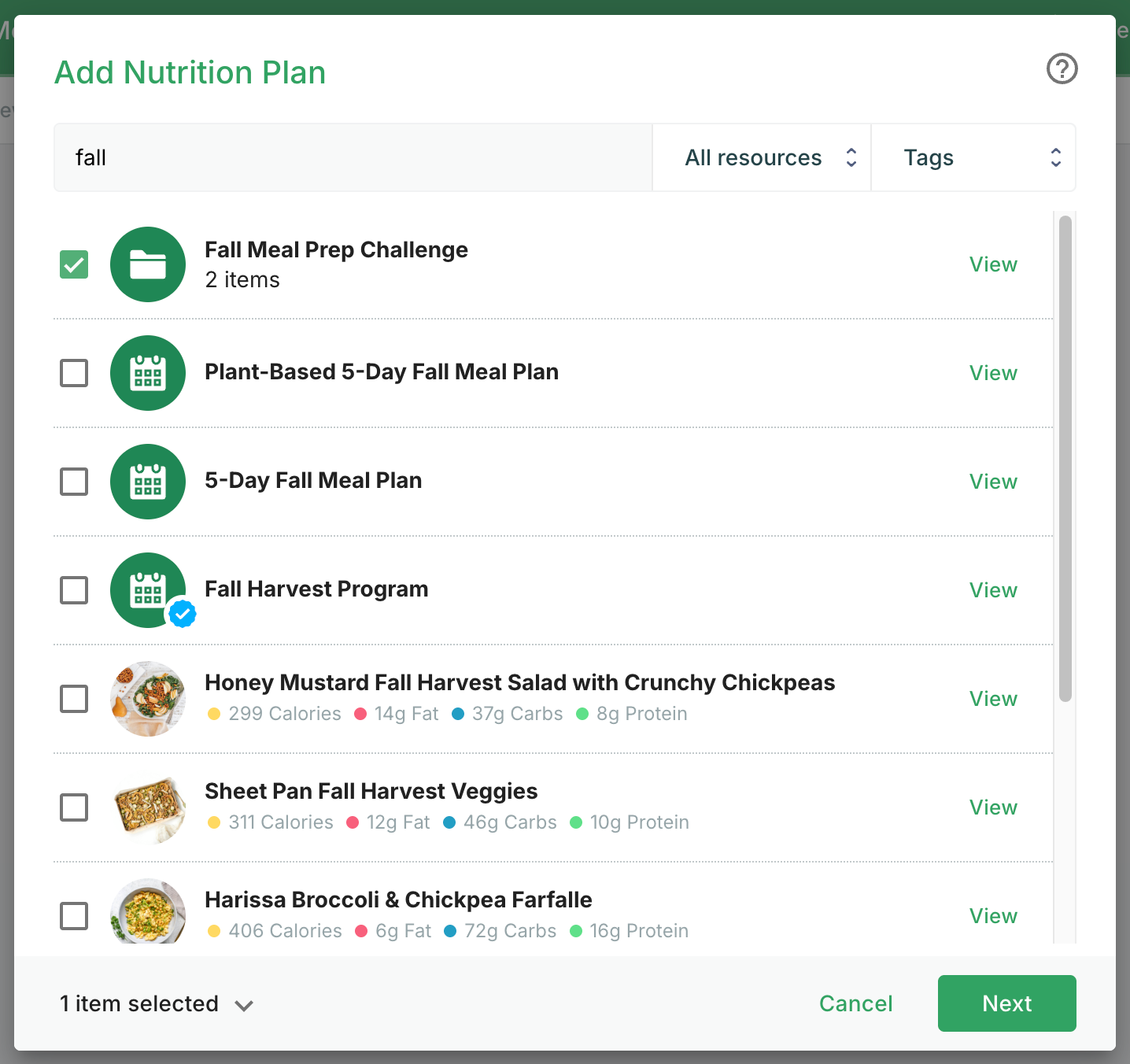
Task: Uncheck the Fall Meal Prep Challenge checkbox
Action: [x=74, y=264]
